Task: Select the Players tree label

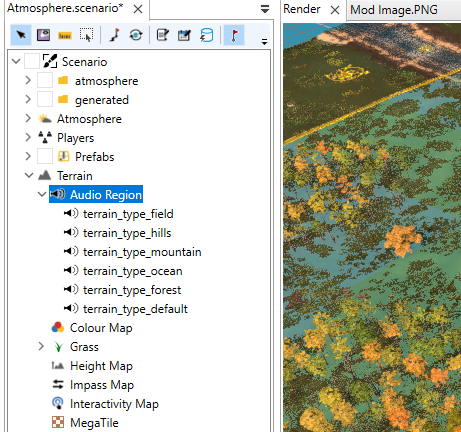Action: coord(76,138)
